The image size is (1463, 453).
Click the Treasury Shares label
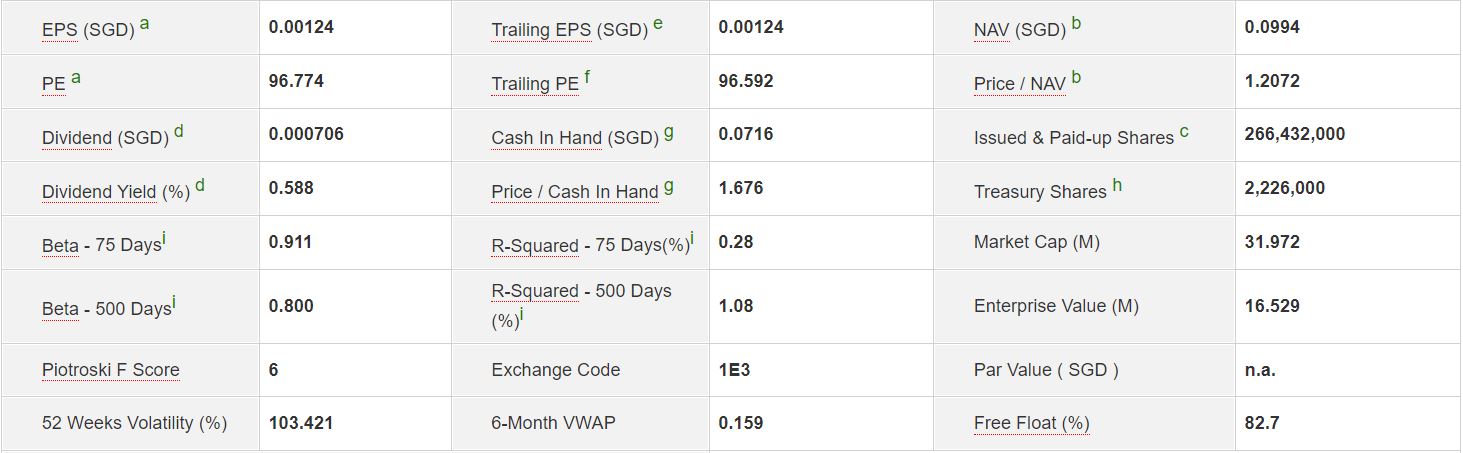(x=1040, y=192)
